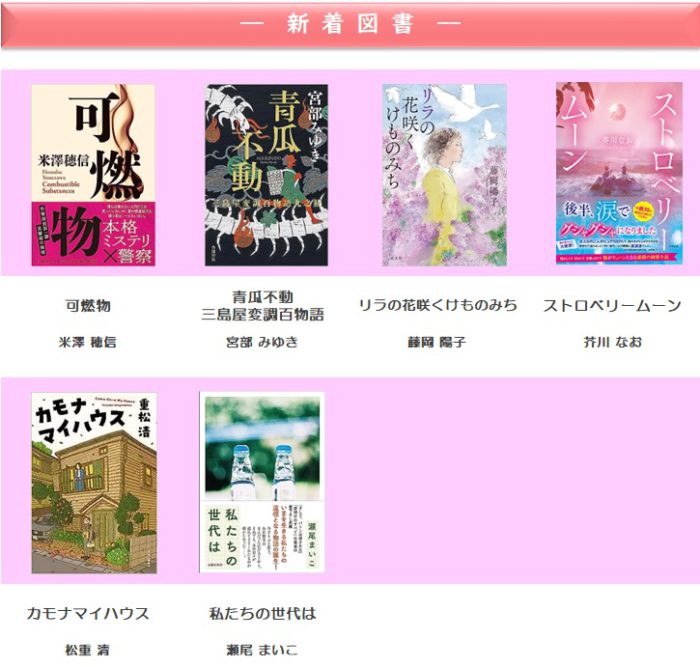
Task: Open the 私たちの世代は book cover
Action: 262,482
